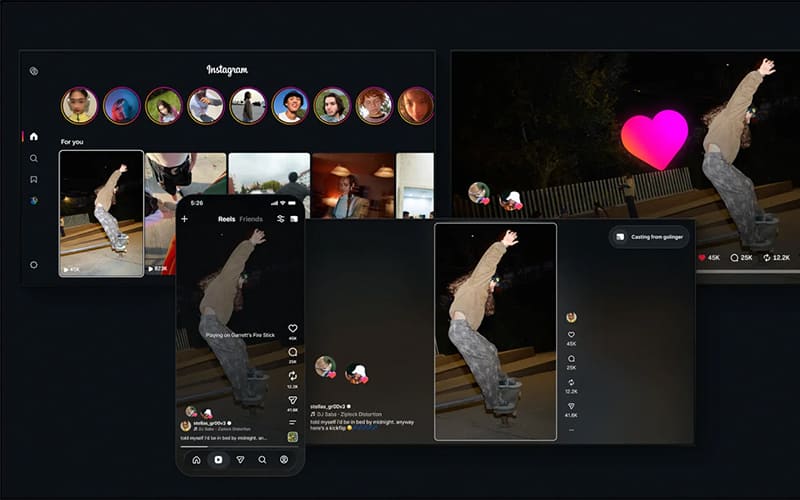Switch to Friends tab on phone
The height and width of the screenshot is (500, 800).
pyautogui.click(x=251, y=219)
